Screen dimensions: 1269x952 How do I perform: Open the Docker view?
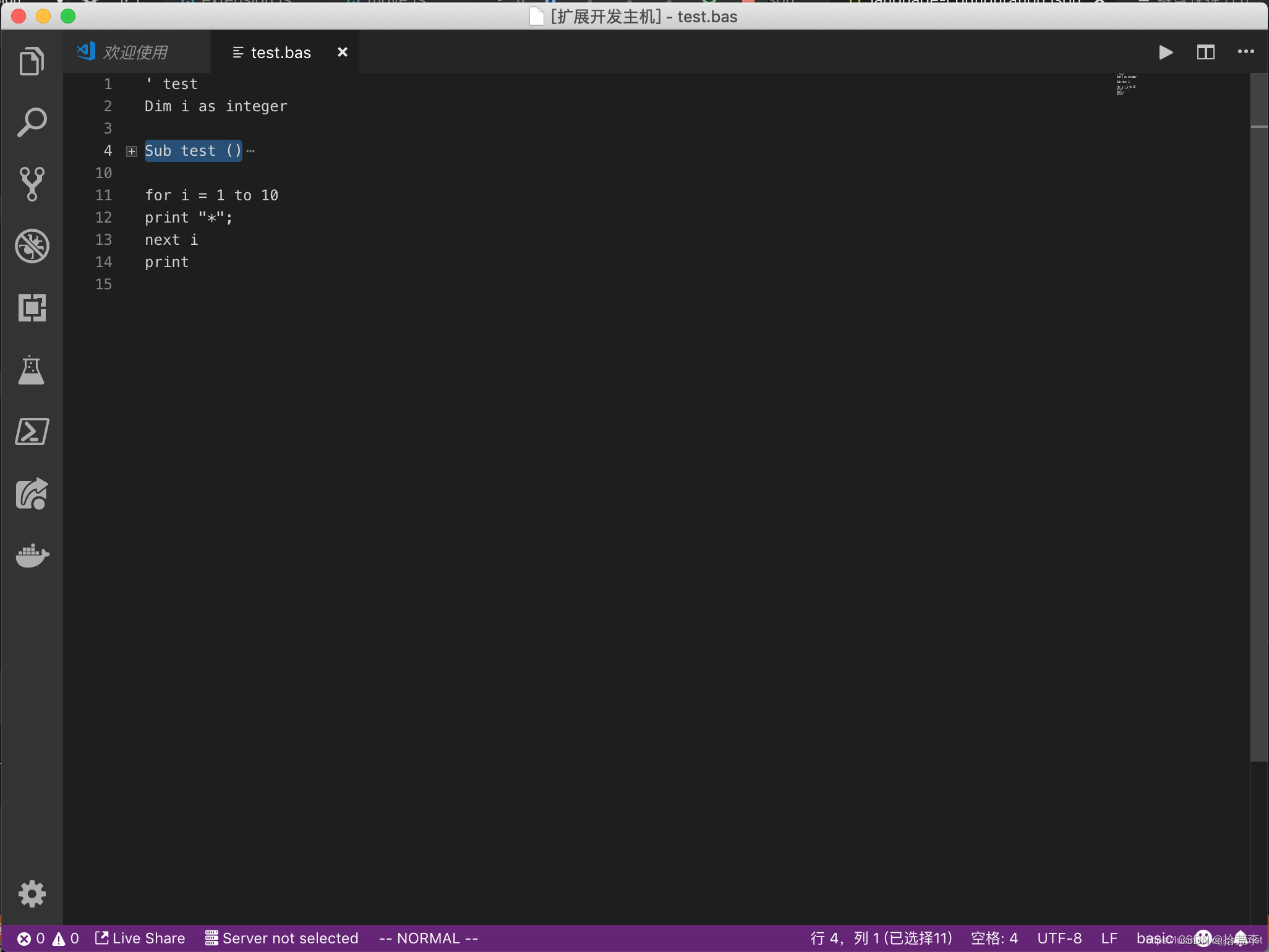[x=32, y=555]
